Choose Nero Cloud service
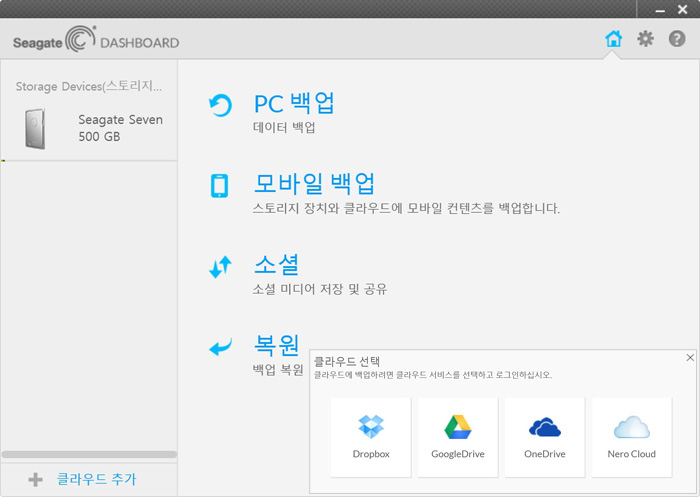Viewport: 700px width, 497px height. point(632,437)
